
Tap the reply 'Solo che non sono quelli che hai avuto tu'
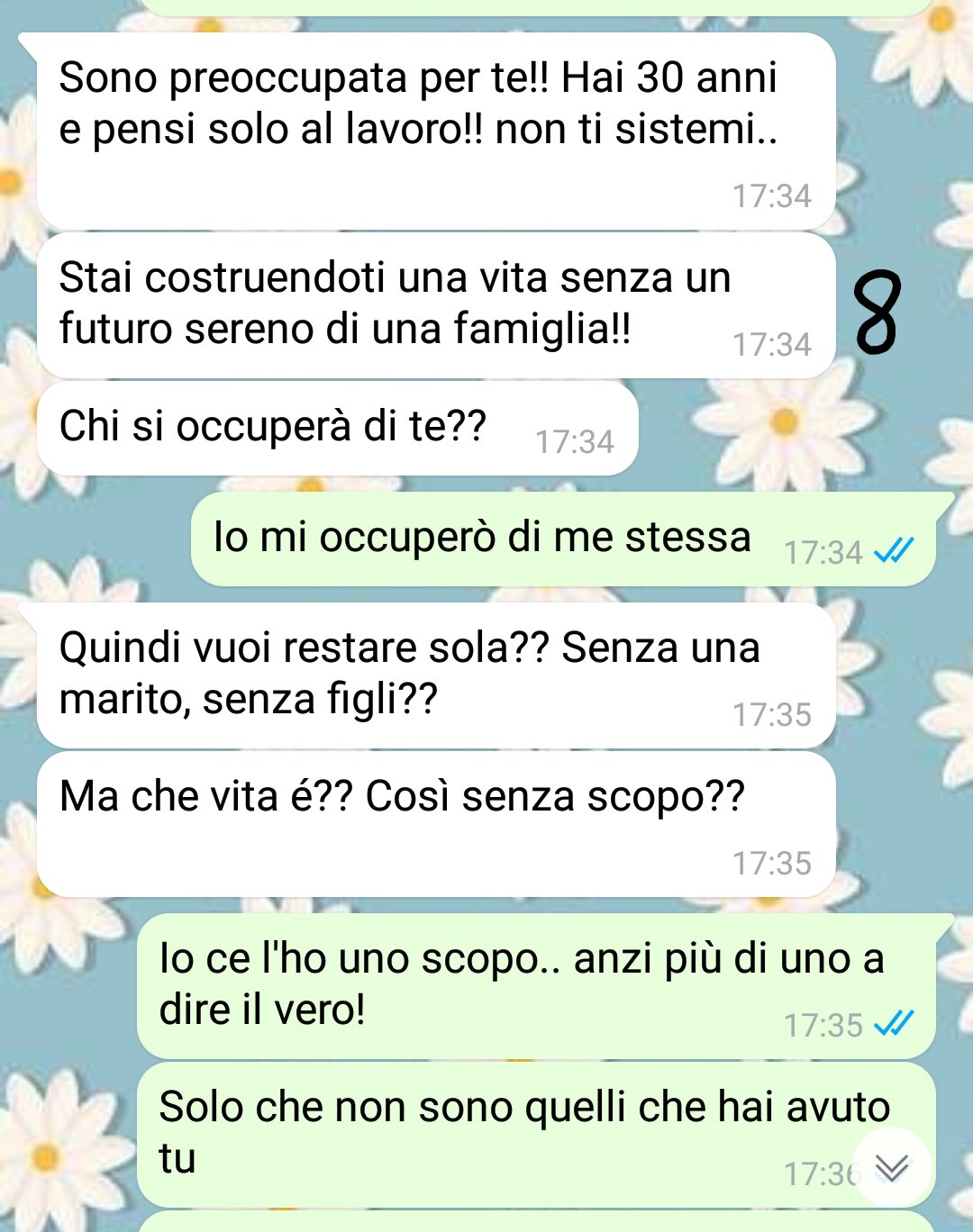pos(536,1135)
